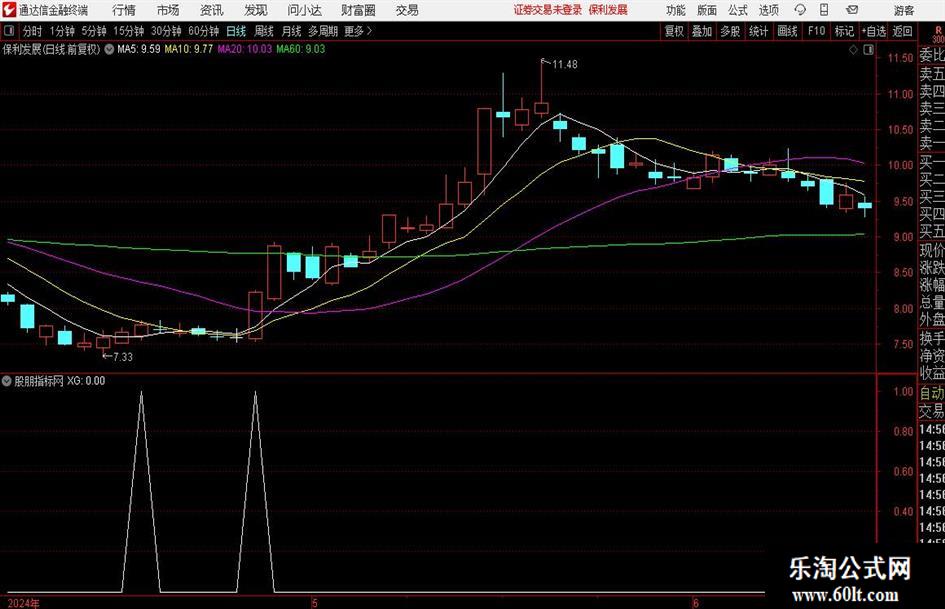Switch to the 月线 monthly tab

291,31
